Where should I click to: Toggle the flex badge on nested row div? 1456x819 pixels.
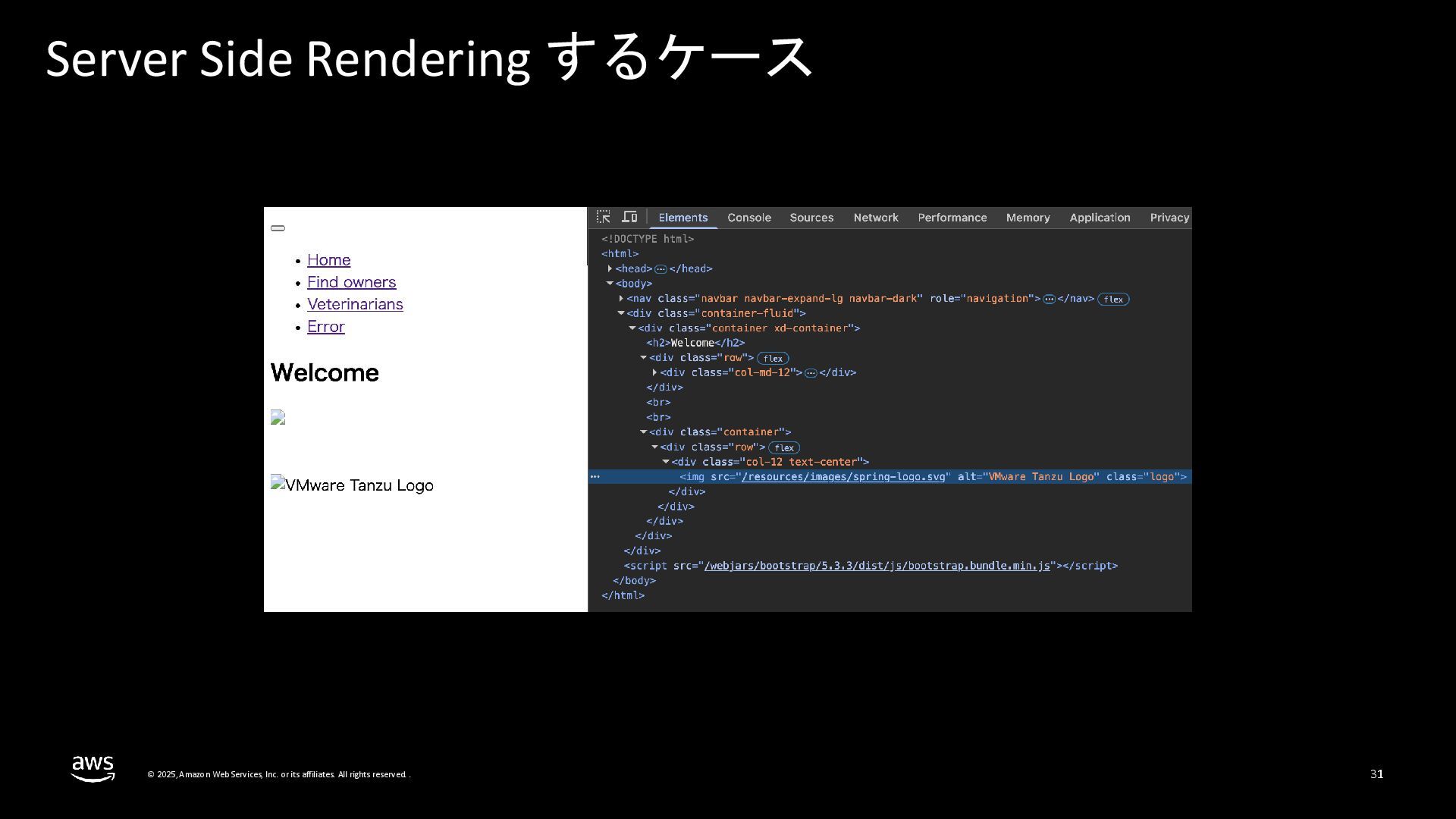coord(783,448)
